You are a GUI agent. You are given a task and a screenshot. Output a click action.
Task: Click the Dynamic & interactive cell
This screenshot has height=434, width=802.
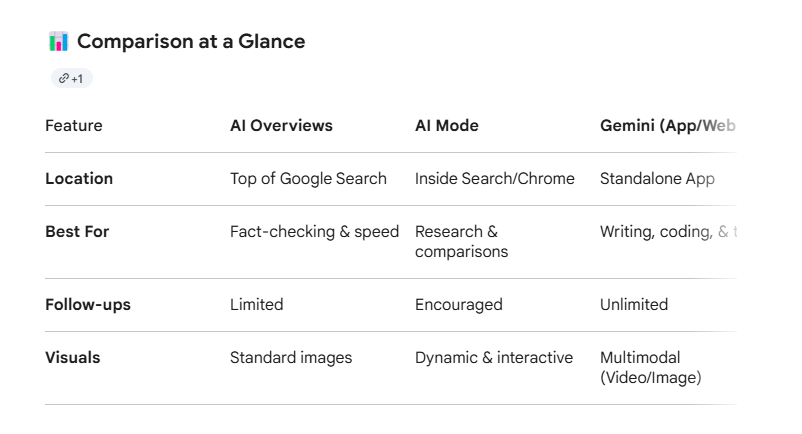(494, 358)
